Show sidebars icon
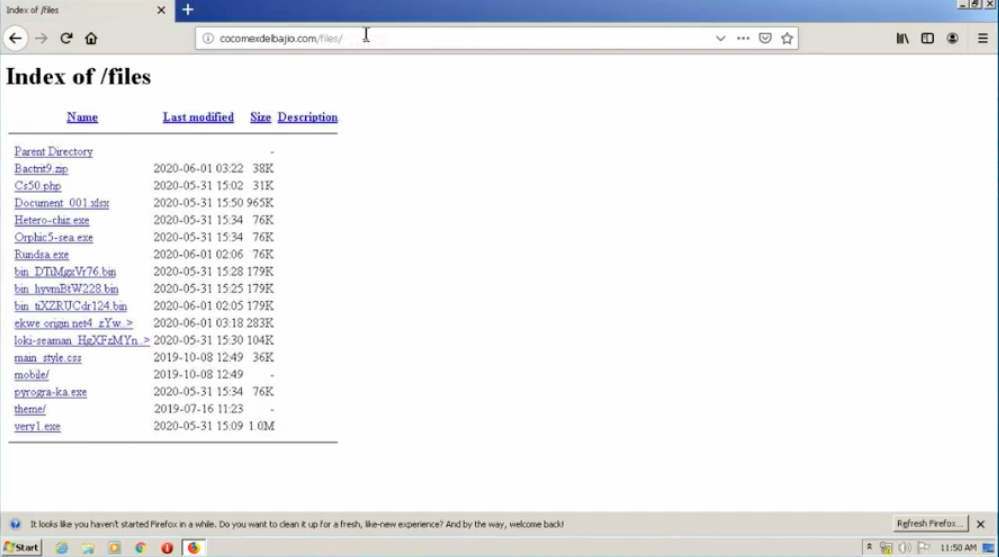Screen dimensions: 999x557 tap(928, 38)
